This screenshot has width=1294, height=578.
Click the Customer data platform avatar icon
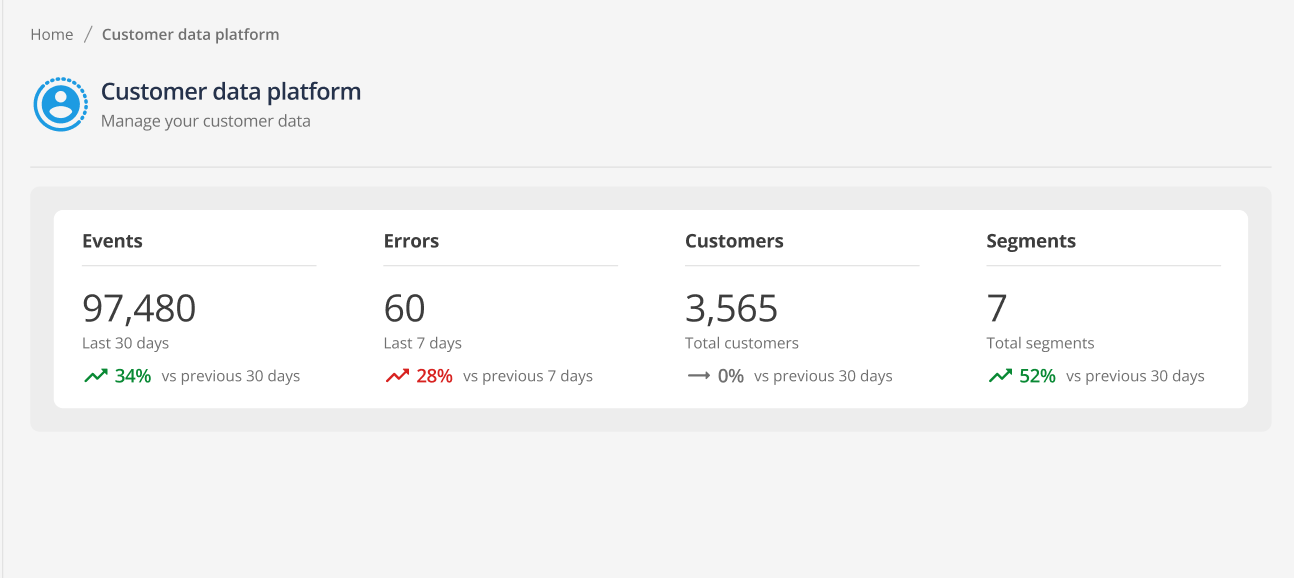tap(61, 104)
